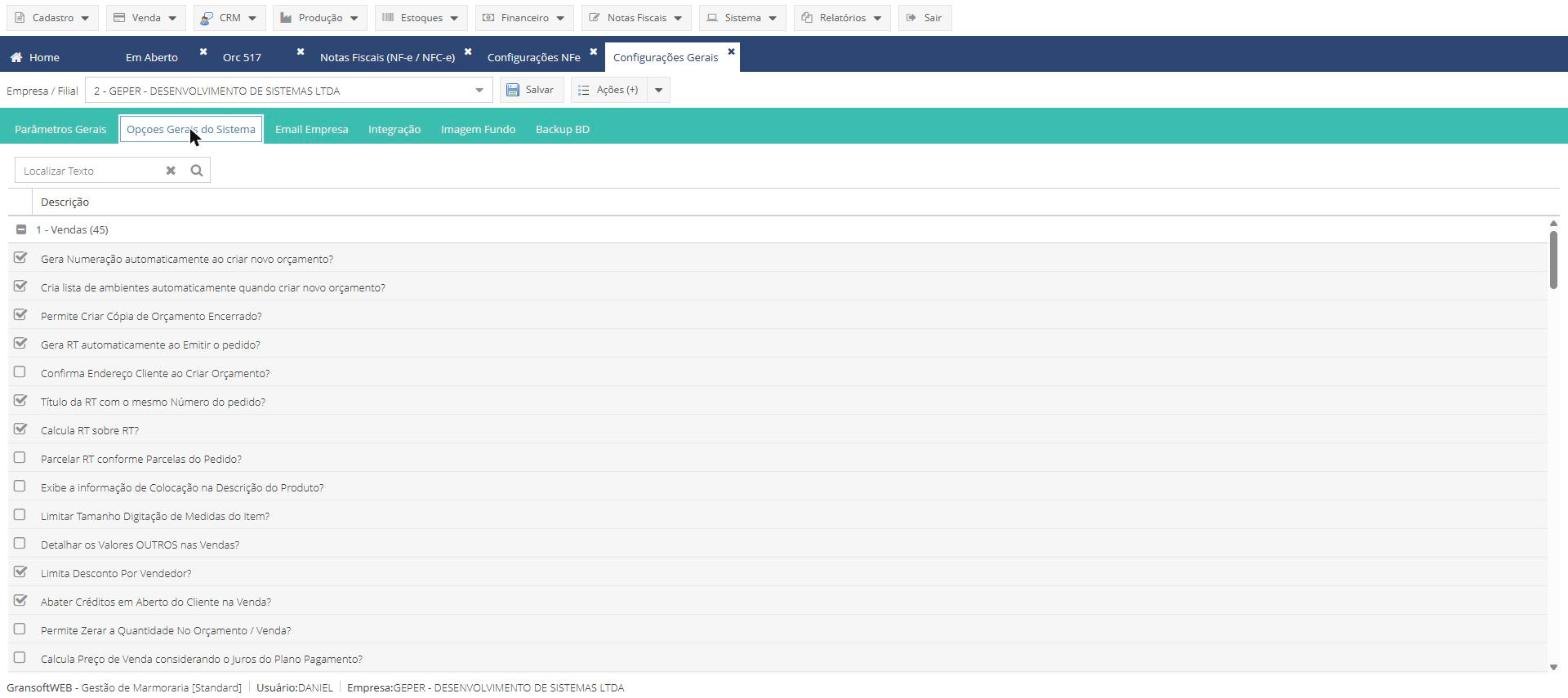Toggle Calcula RT sobre RT checkbox
Image resolution: width=1568 pixels, height=698 pixels.
[20, 430]
